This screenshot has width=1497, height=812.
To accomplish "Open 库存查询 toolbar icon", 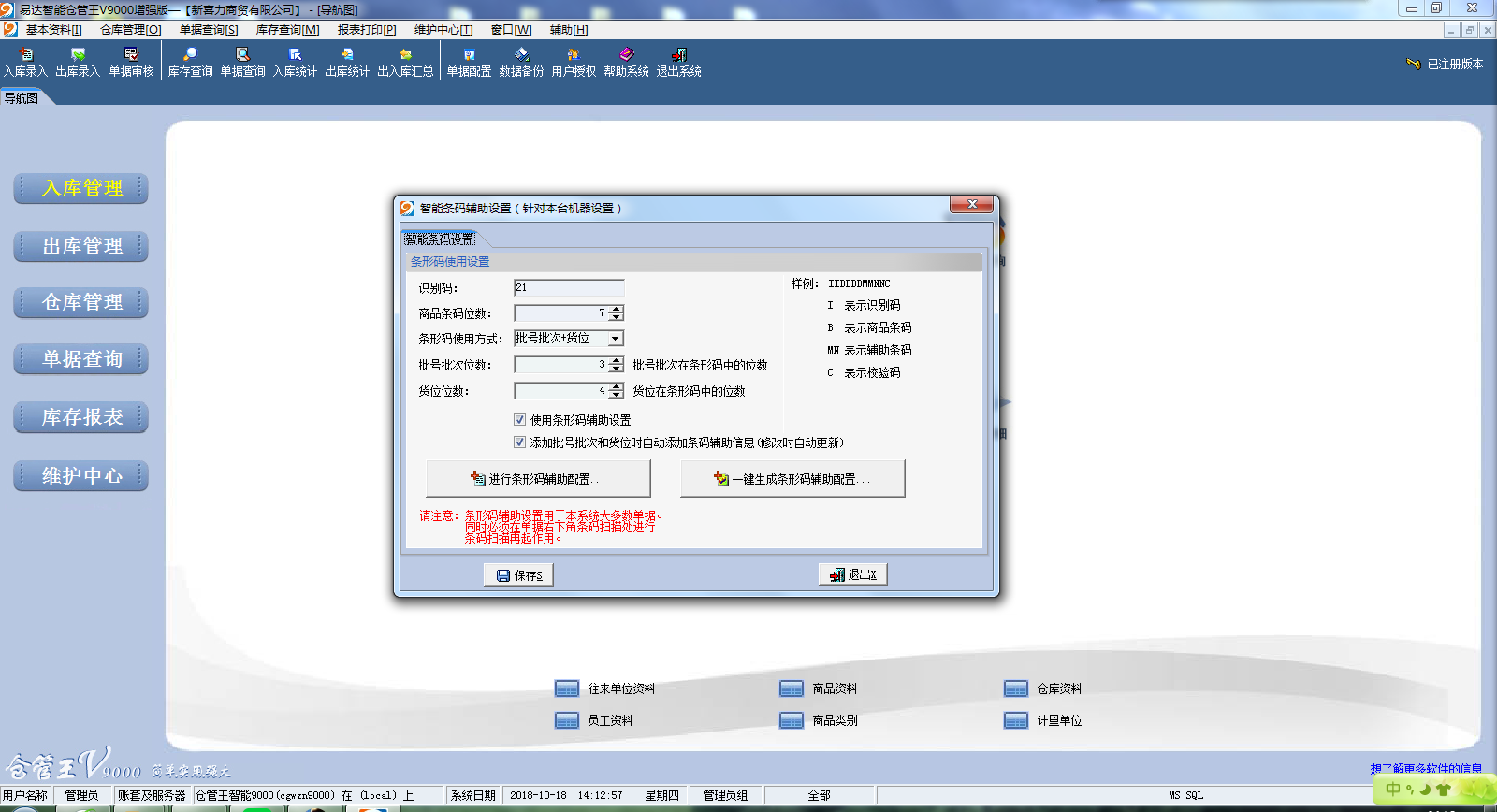I will [190, 62].
